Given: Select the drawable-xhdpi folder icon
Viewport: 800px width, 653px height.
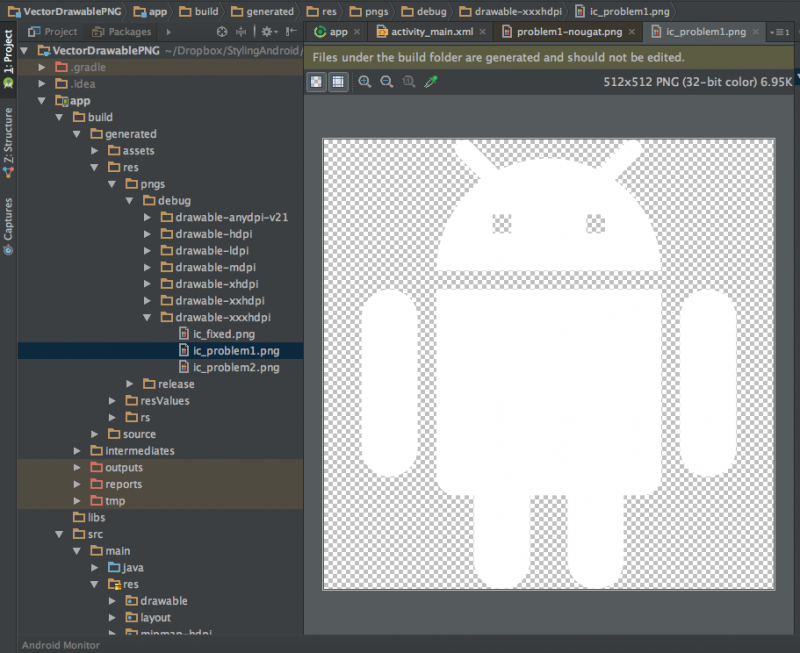Looking at the screenshot, I should coord(167,284).
